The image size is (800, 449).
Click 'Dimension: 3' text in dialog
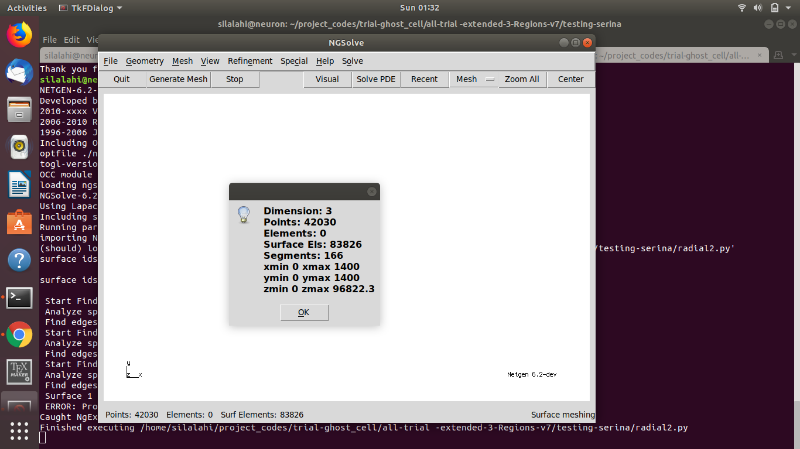(x=297, y=211)
